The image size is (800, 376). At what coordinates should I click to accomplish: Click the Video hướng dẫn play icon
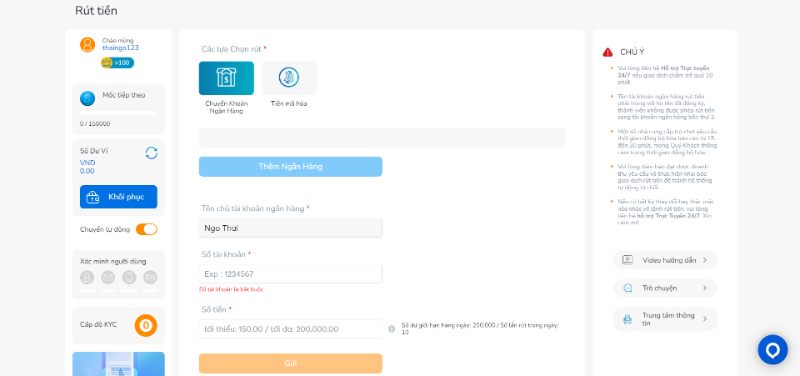point(628,260)
